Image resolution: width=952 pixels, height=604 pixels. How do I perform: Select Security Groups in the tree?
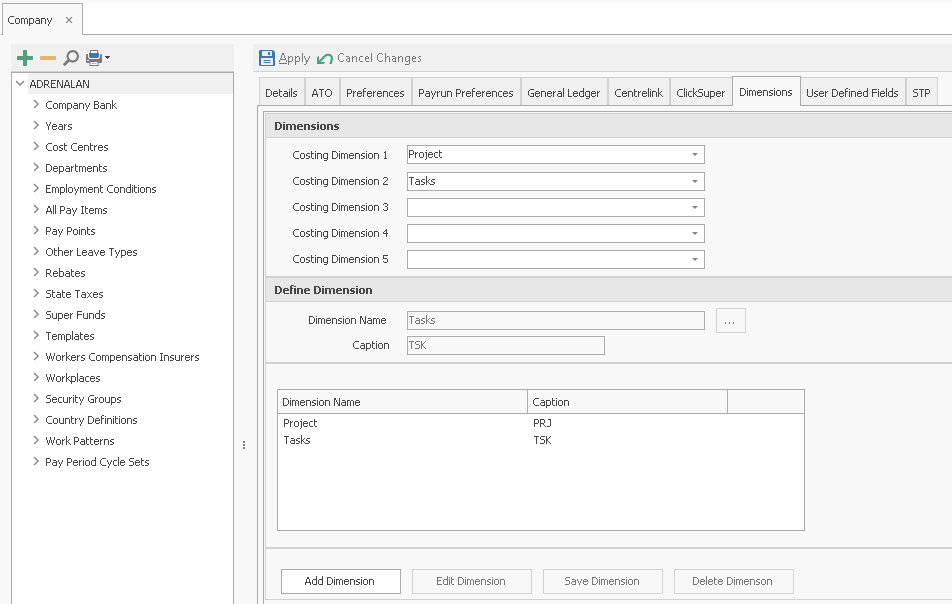[83, 399]
